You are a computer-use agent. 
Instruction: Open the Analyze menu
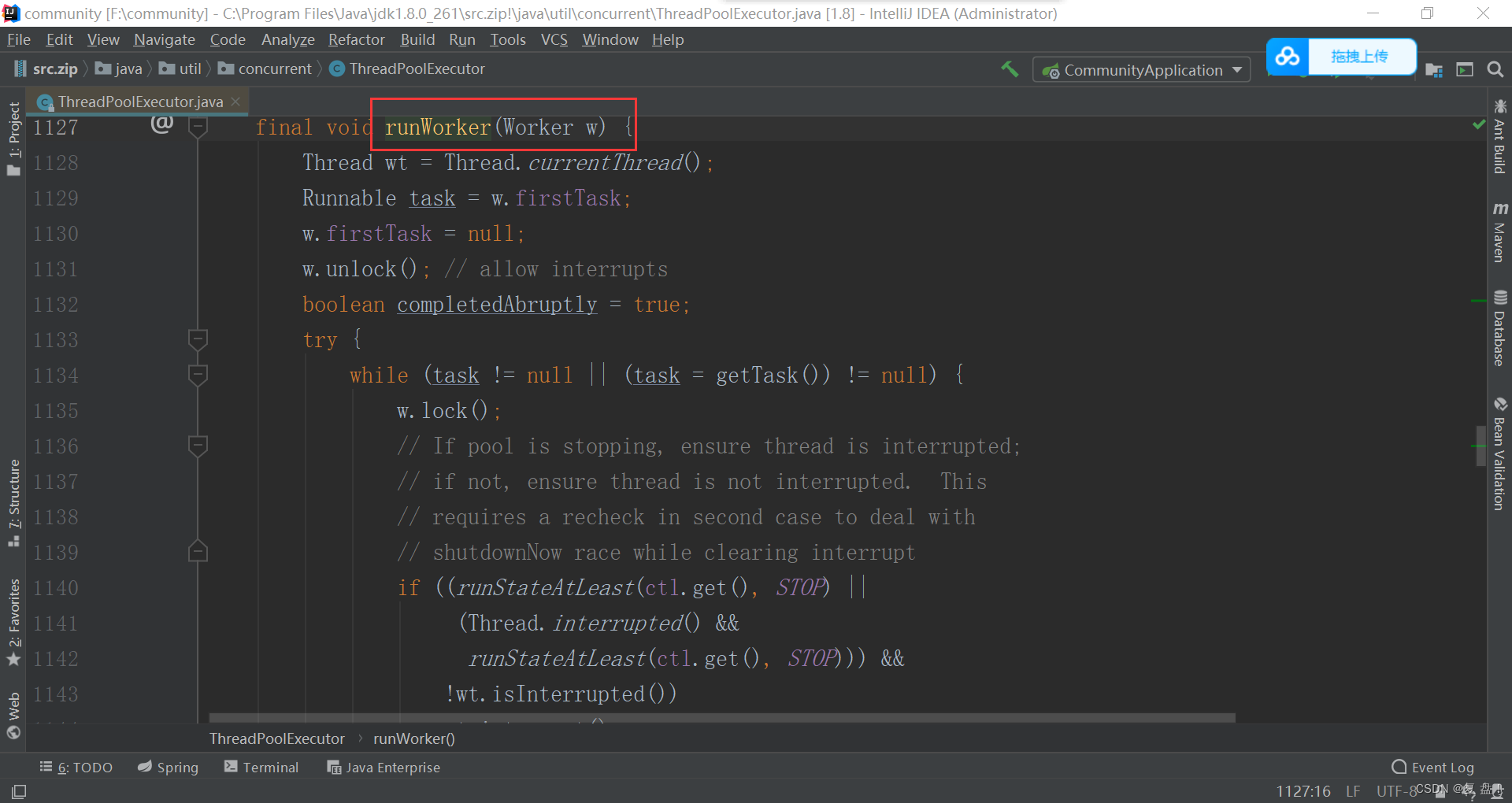point(288,39)
